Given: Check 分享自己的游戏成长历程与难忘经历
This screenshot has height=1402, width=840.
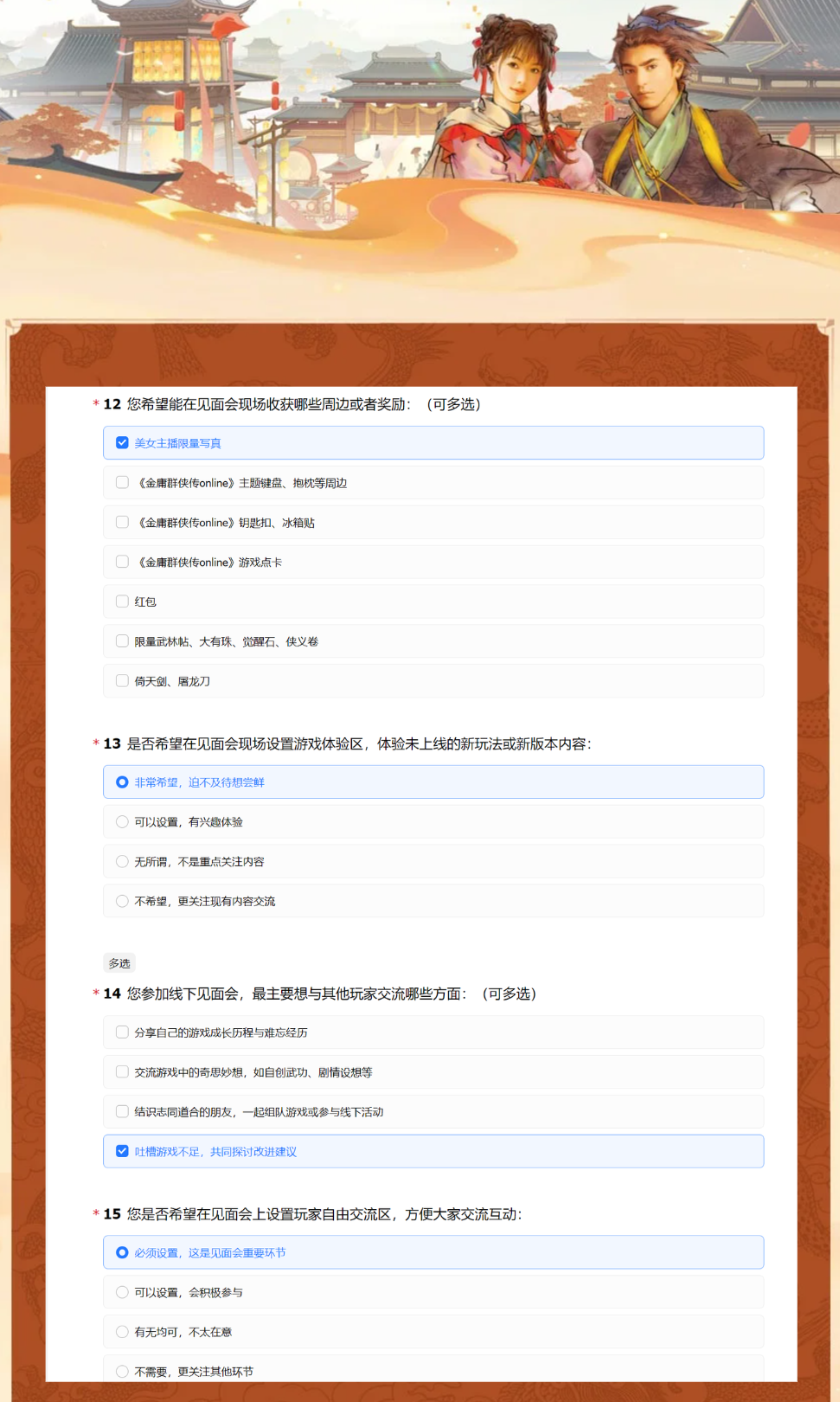Looking at the screenshot, I should 433,1032.
